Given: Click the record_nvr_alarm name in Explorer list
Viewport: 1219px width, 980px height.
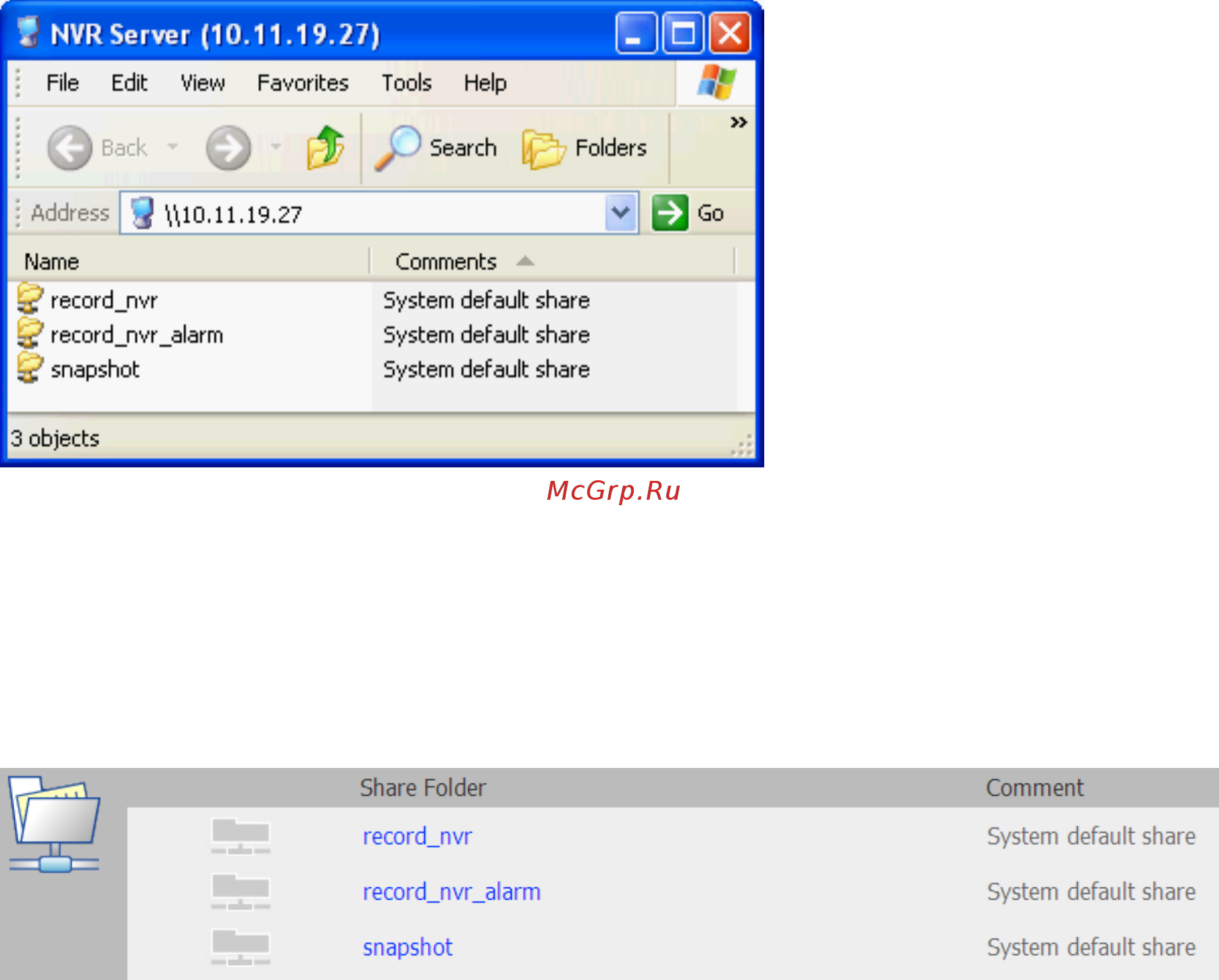Looking at the screenshot, I should pyautogui.click(x=136, y=335).
